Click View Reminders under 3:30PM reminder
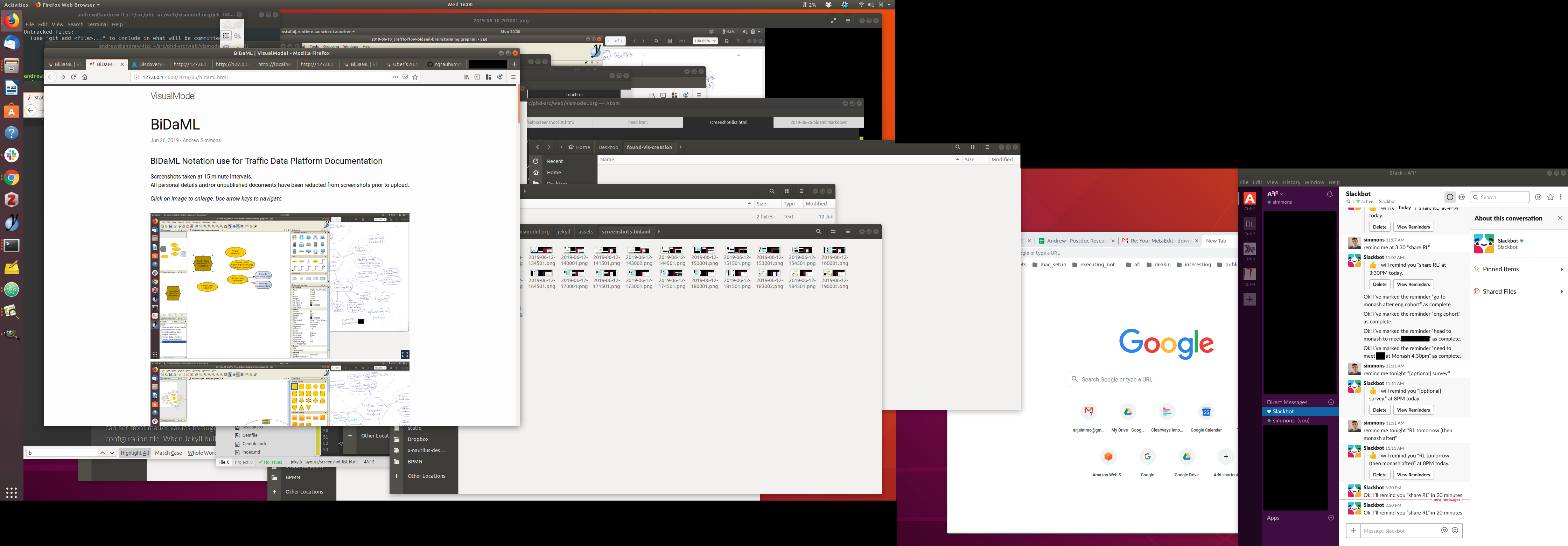Viewport: 1568px width, 546px height. (x=1413, y=284)
